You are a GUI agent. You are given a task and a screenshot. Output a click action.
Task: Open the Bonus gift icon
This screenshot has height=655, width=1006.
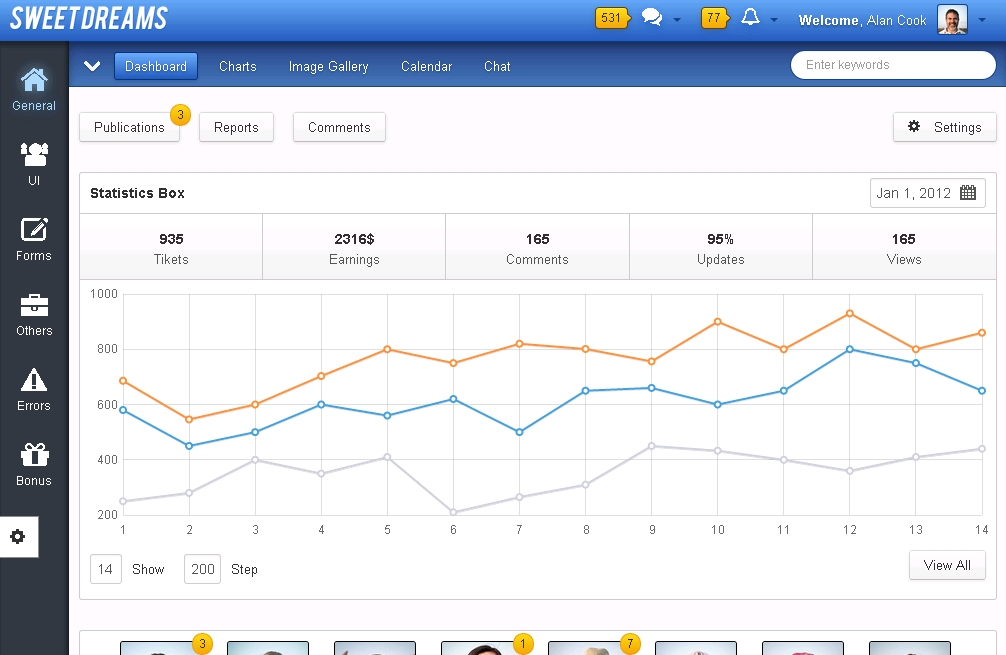(34, 455)
